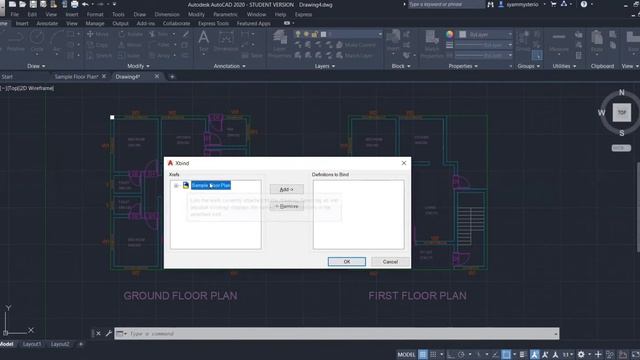Switch to the Annotate ribbon tab
The width and height of the screenshot is (640, 360).
pyautogui.click(x=47, y=24)
